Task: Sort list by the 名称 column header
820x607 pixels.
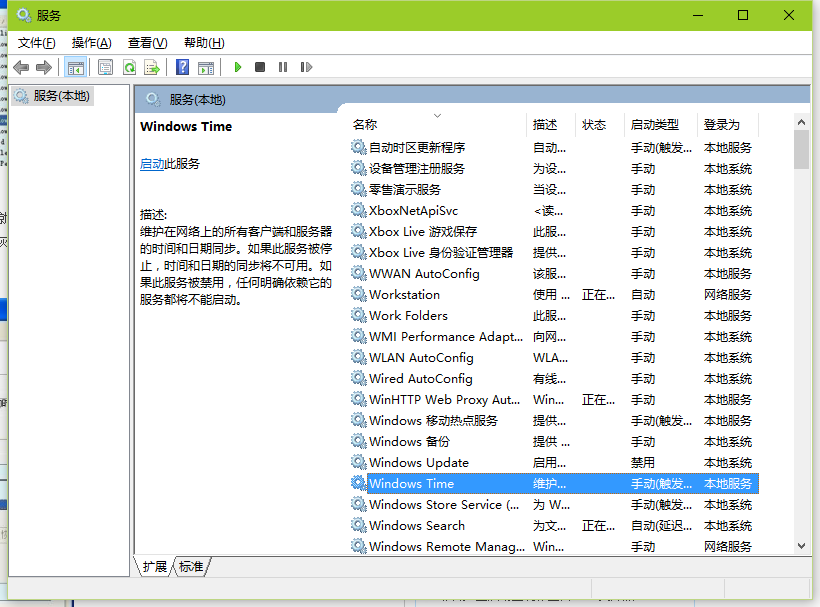Action: pos(365,125)
